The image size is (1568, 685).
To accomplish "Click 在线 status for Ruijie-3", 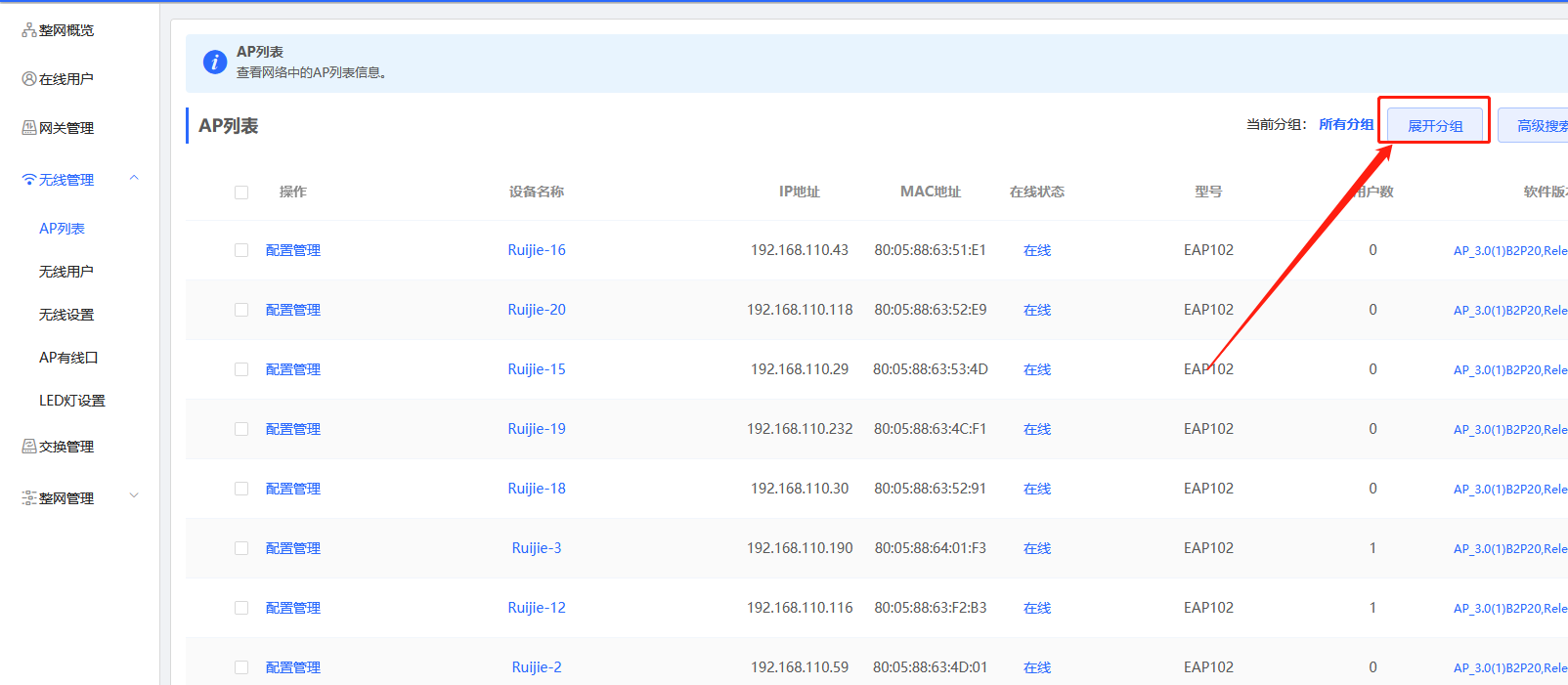I will tap(1037, 548).
